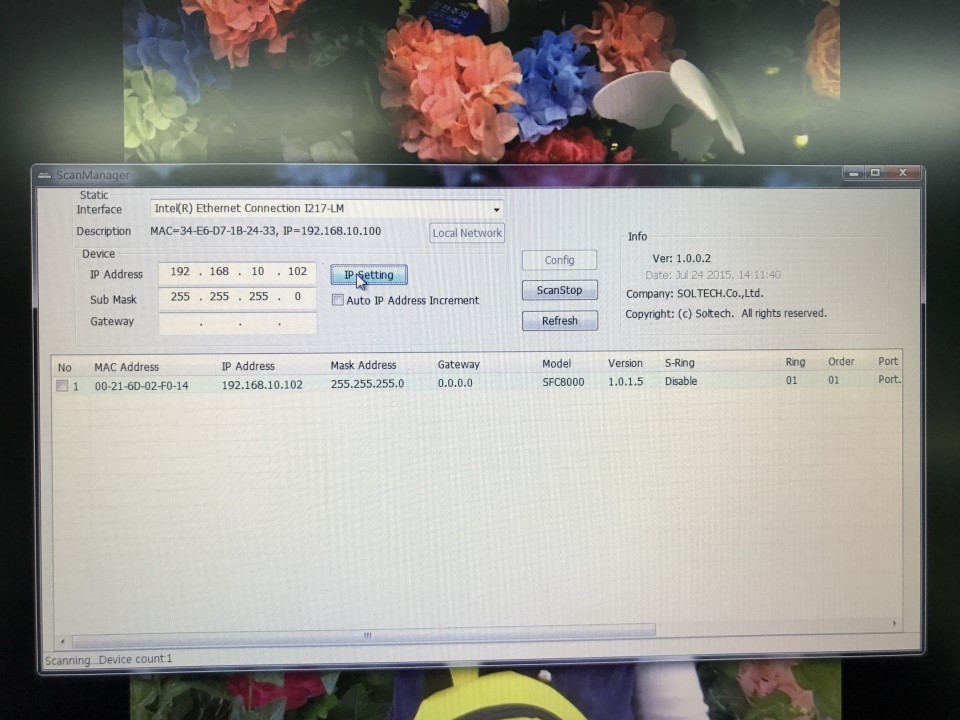Image resolution: width=960 pixels, height=720 pixels.
Task: Select the SFC8000 device row
Action: coord(400,384)
